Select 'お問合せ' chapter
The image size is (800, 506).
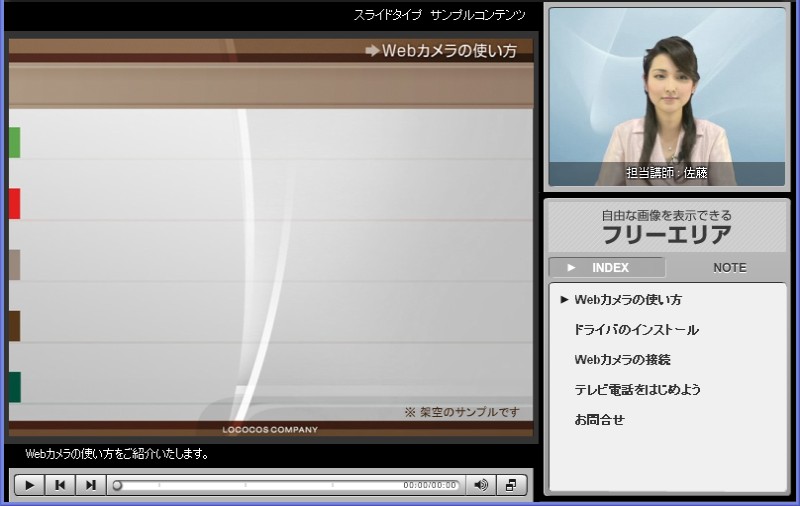599,420
